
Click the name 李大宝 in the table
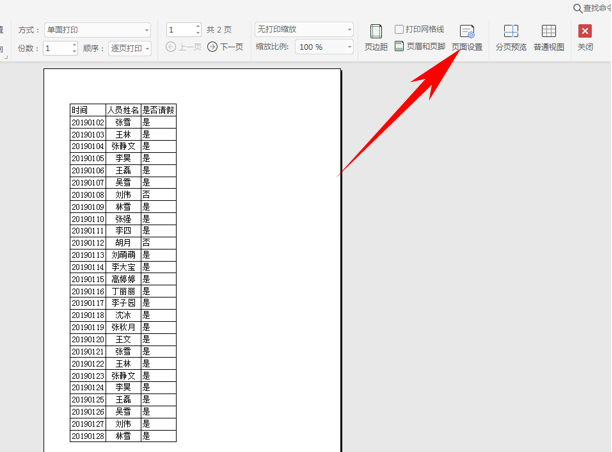(x=123, y=267)
